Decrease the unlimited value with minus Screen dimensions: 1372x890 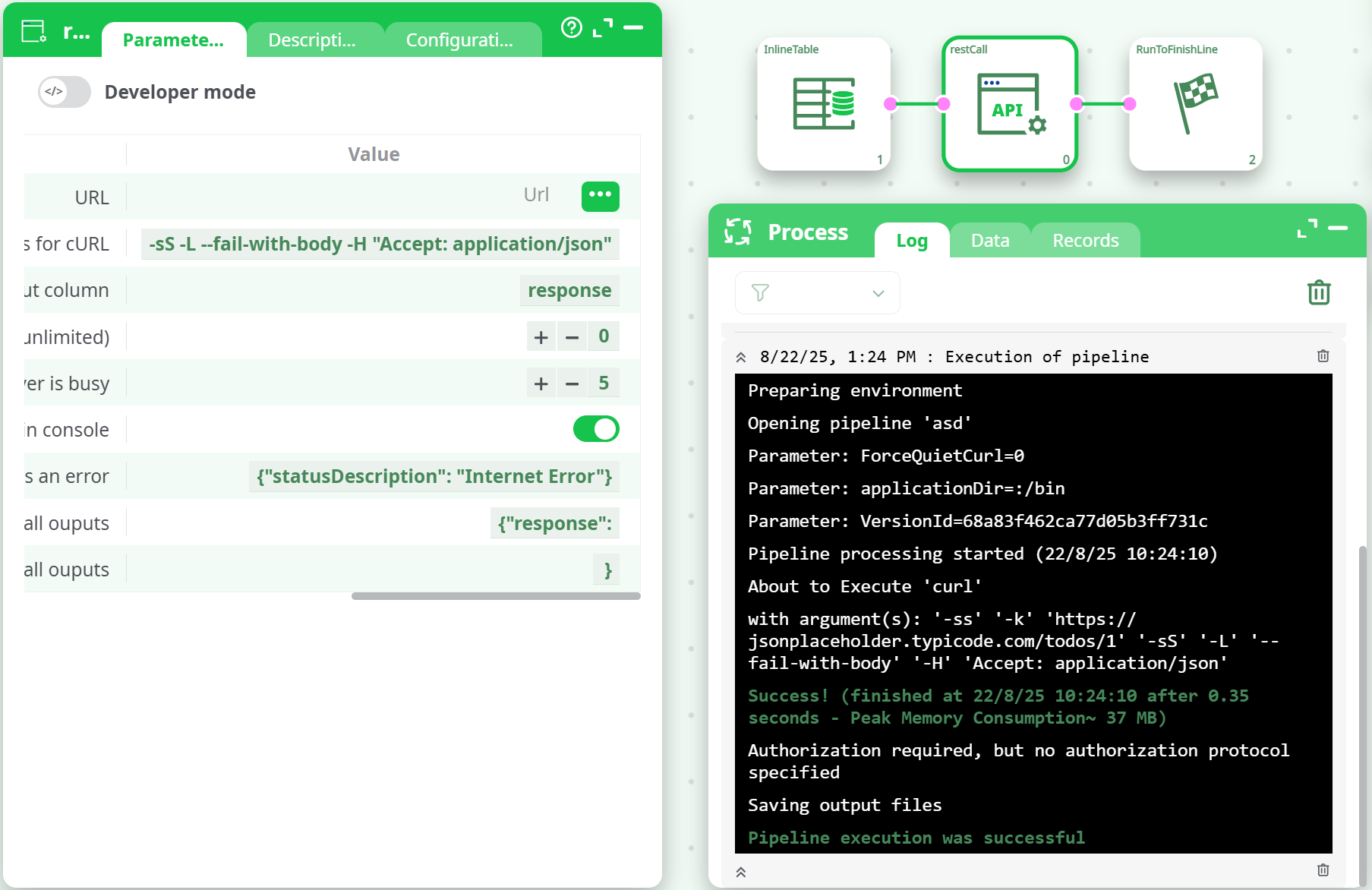click(572, 336)
